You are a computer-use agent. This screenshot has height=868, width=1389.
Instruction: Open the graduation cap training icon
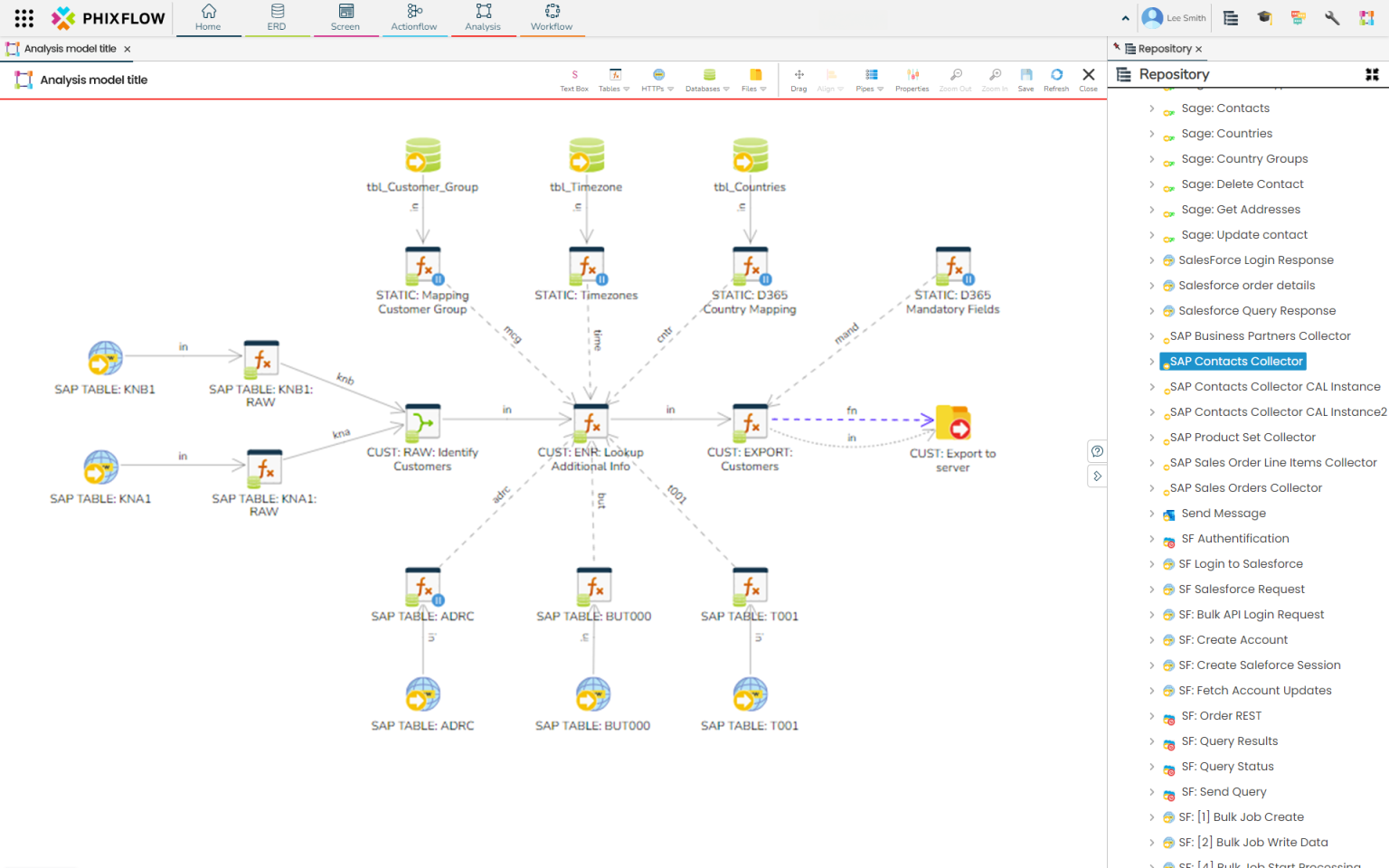coord(1264,17)
